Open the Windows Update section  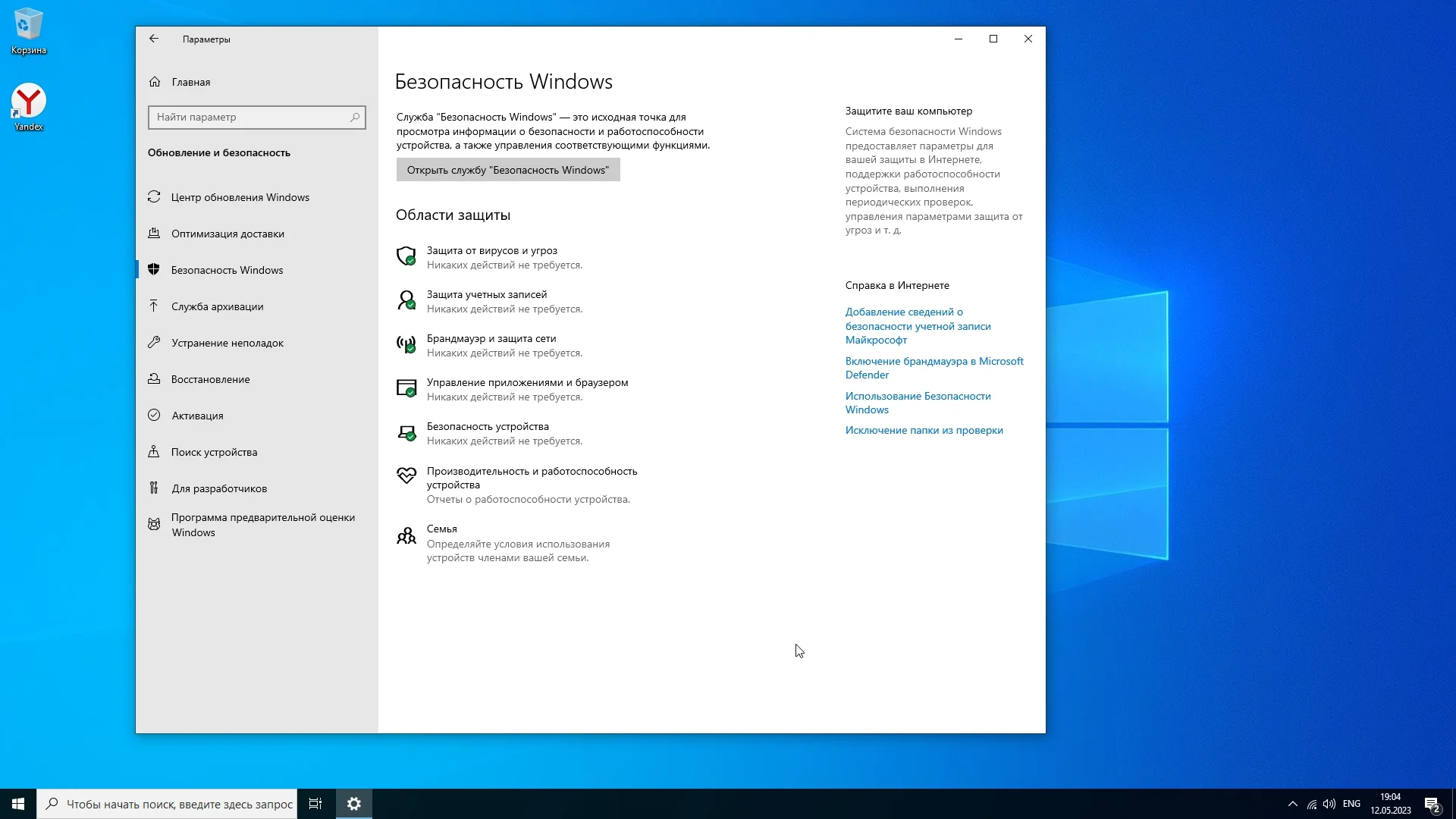pos(240,197)
